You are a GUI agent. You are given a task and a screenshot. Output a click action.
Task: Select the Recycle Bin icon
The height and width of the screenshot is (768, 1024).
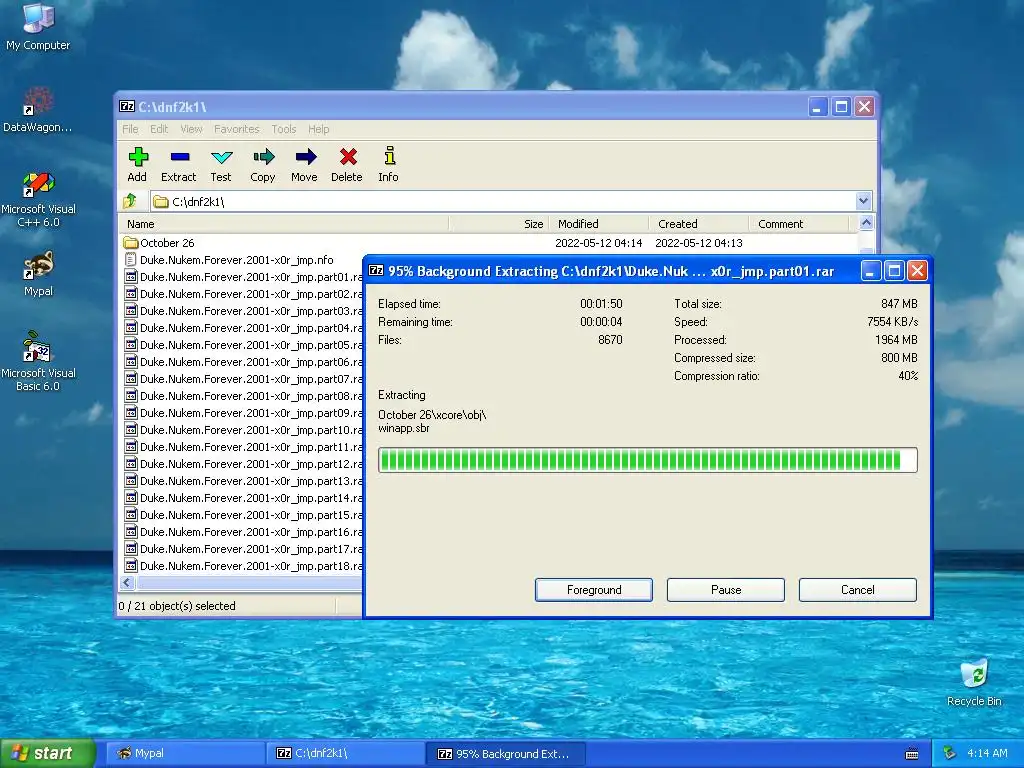point(974,682)
